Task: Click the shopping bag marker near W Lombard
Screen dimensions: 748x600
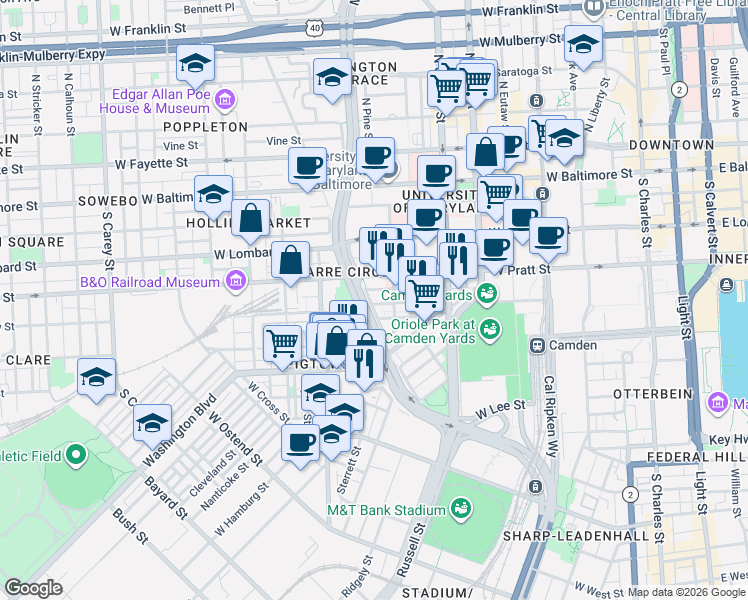Action: 291,262
